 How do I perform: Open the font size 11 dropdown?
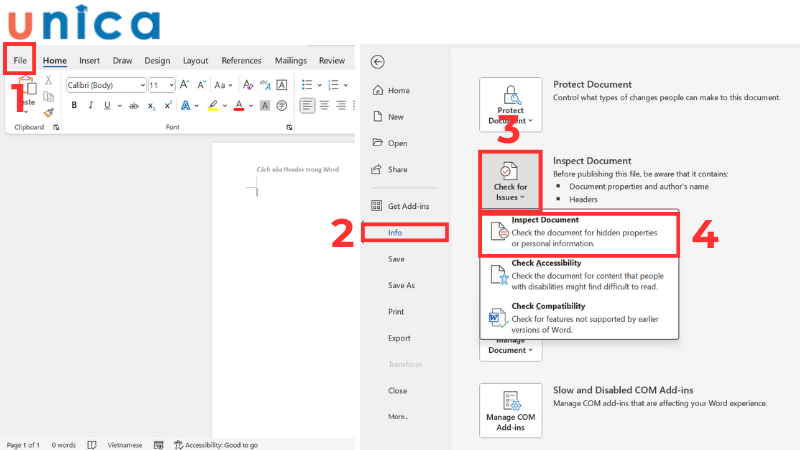point(171,85)
